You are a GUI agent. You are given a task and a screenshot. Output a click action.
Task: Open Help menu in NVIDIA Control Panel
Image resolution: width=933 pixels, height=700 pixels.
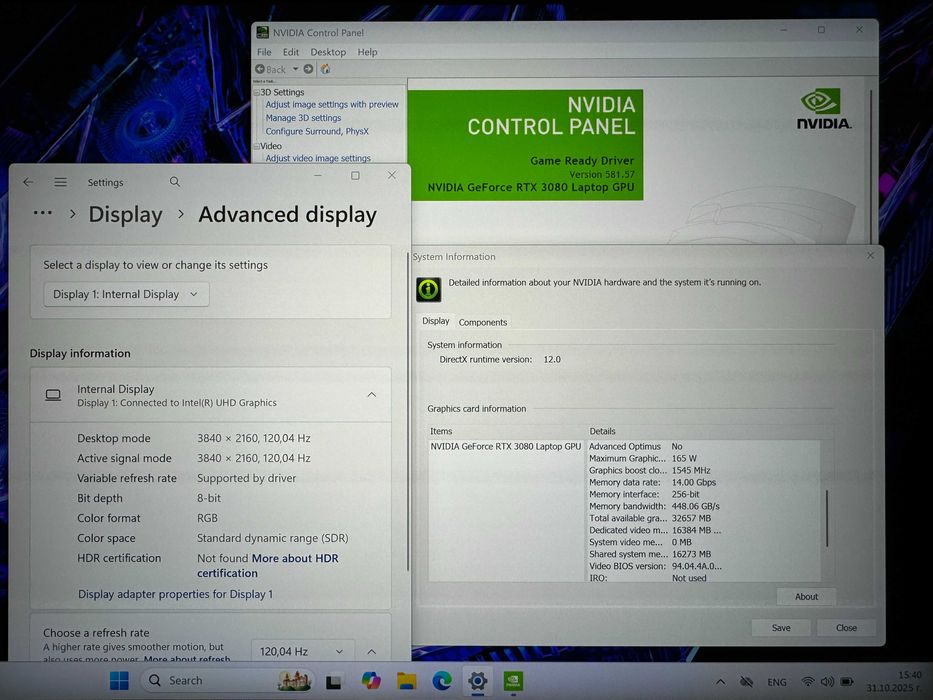[367, 52]
